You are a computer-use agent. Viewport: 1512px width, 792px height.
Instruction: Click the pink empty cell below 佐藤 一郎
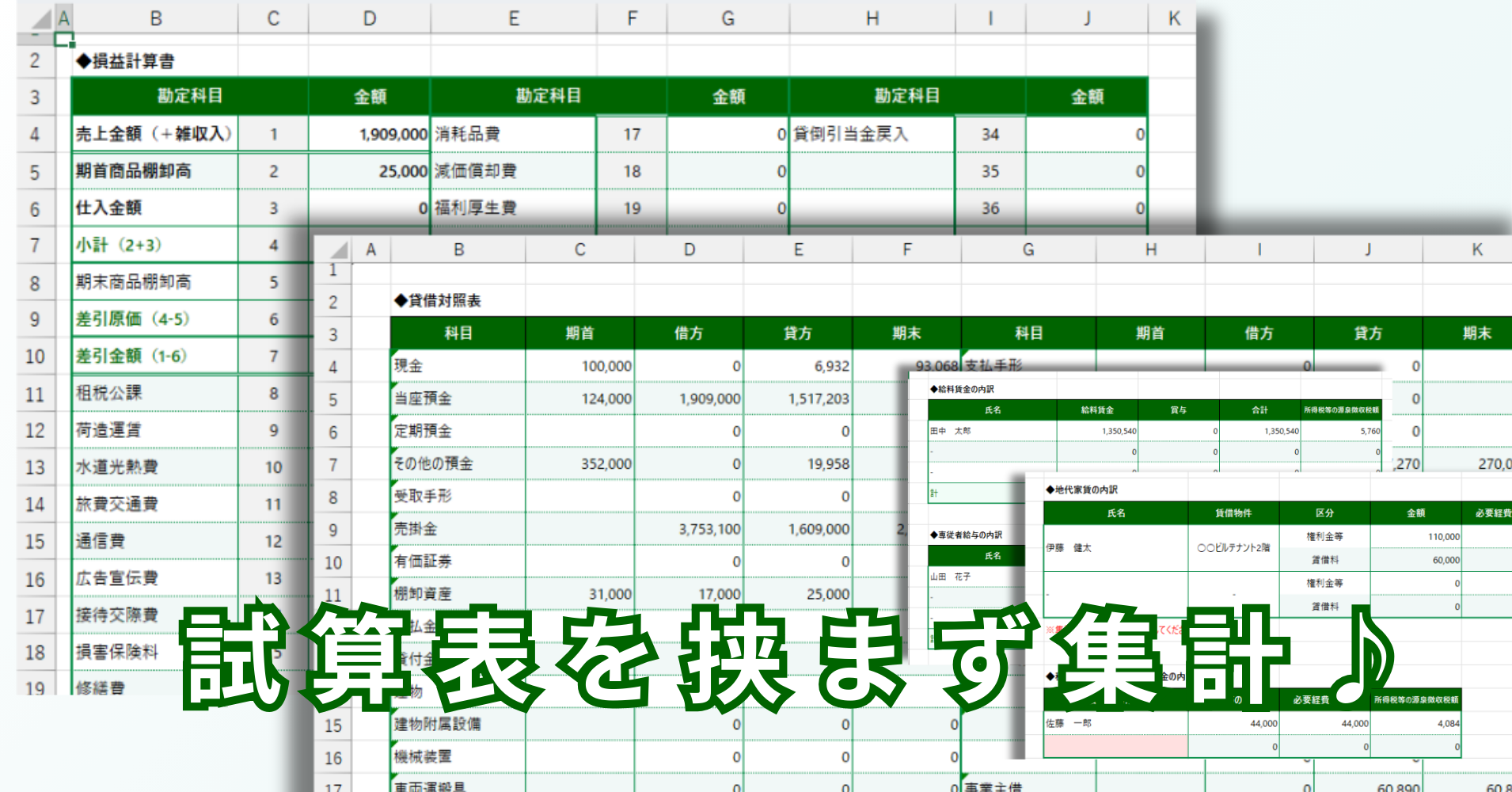[x=1115, y=746]
